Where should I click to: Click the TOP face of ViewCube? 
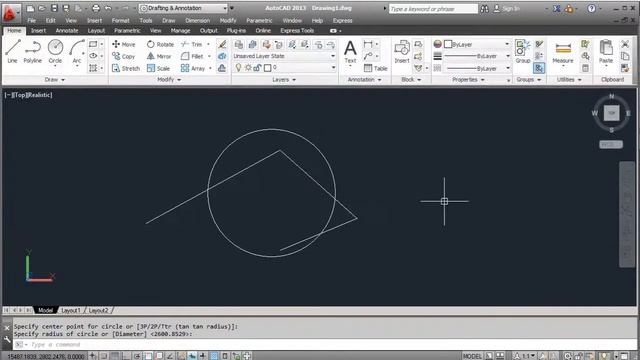pyautogui.click(x=611, y=113)
